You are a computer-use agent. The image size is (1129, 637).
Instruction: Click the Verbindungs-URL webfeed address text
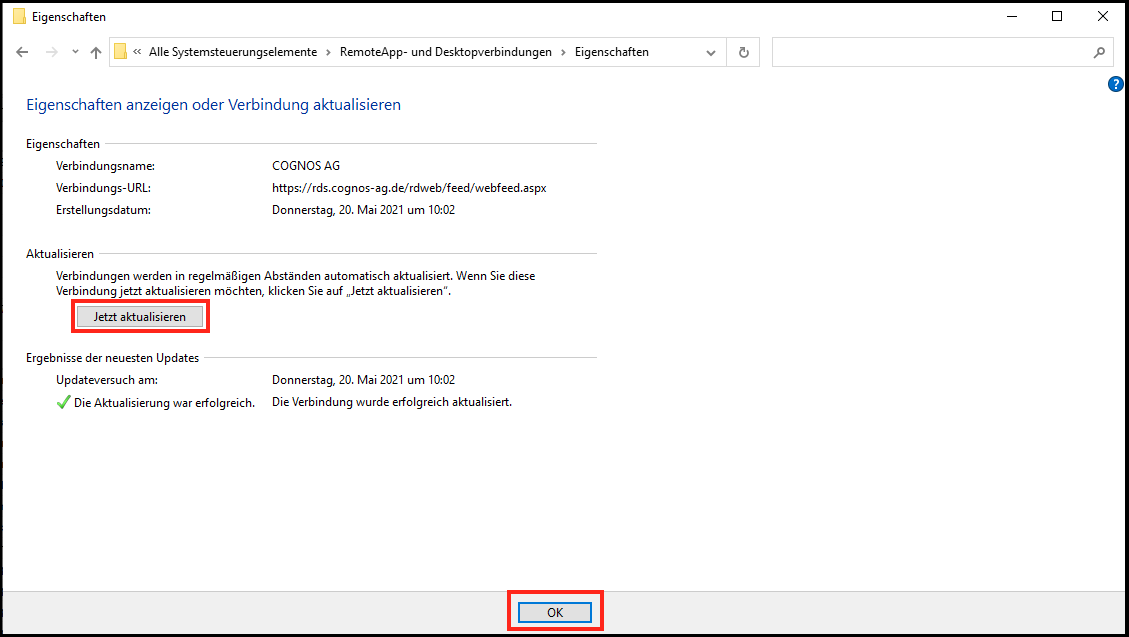pos(409,187)
